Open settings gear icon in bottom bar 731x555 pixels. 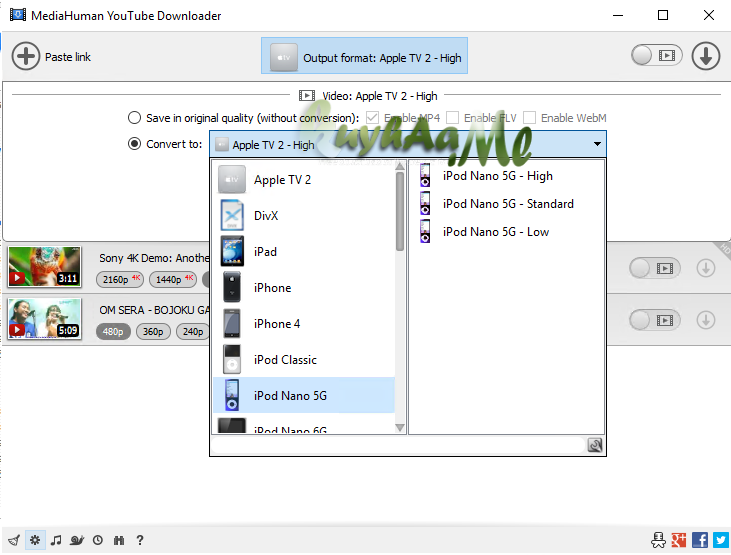point(35,540)
